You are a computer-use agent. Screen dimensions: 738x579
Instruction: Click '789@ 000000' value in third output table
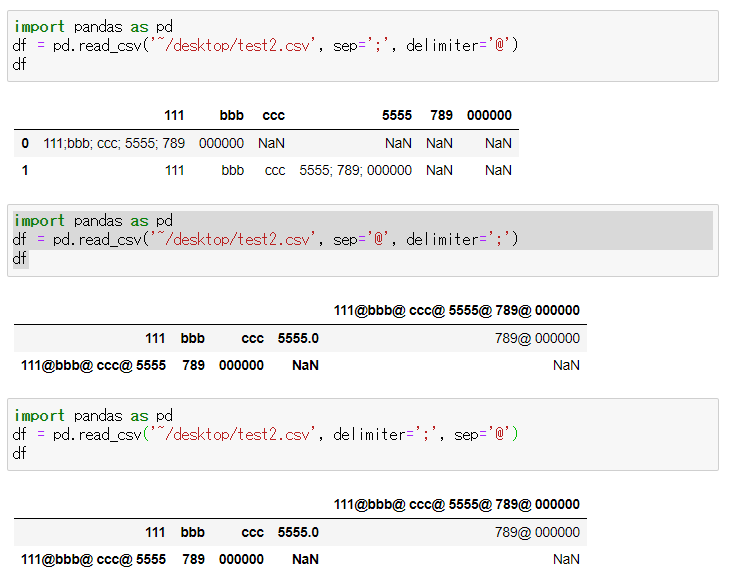(x=537, y=532)
